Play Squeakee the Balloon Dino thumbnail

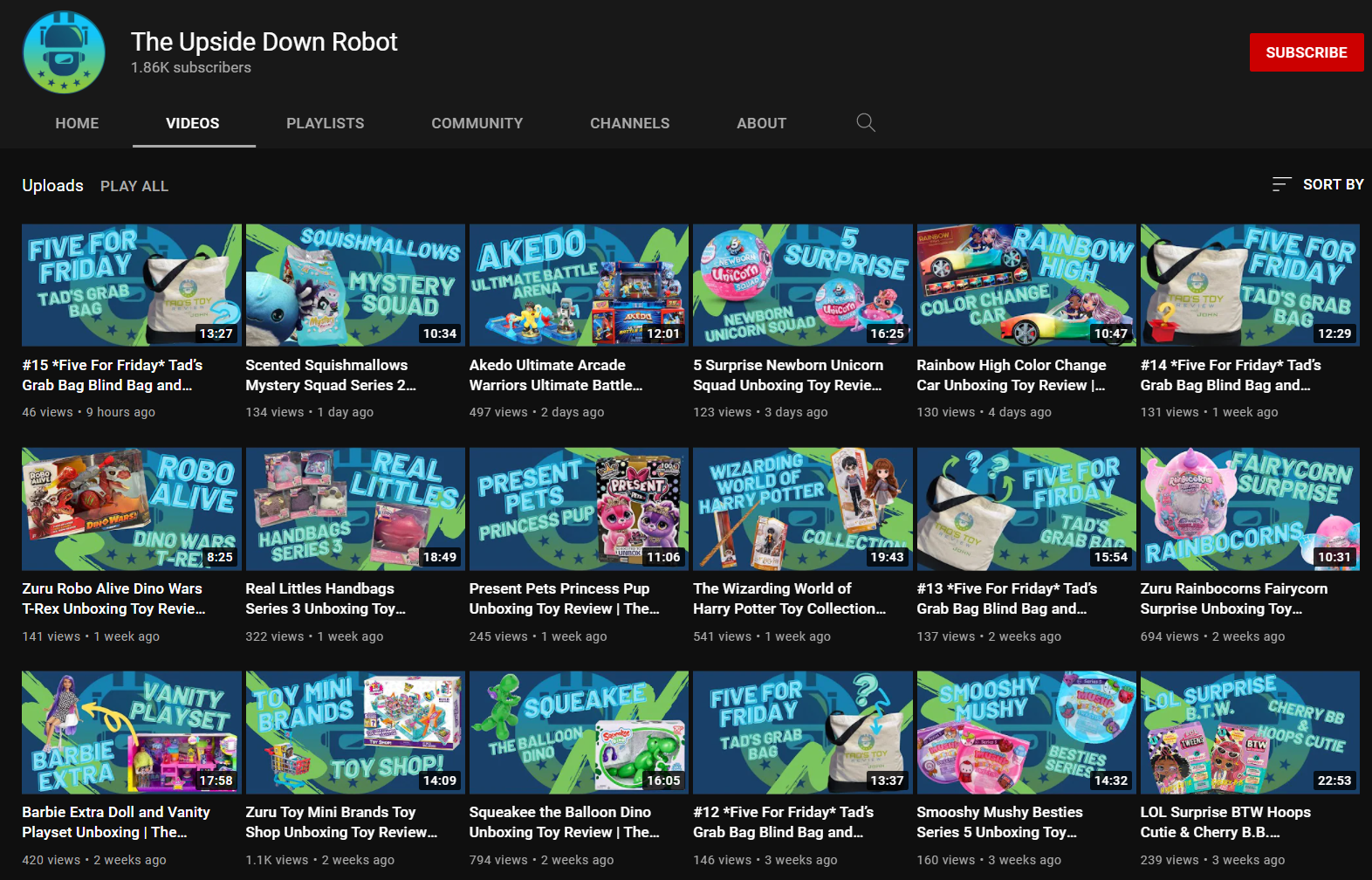tap(579, 732)
